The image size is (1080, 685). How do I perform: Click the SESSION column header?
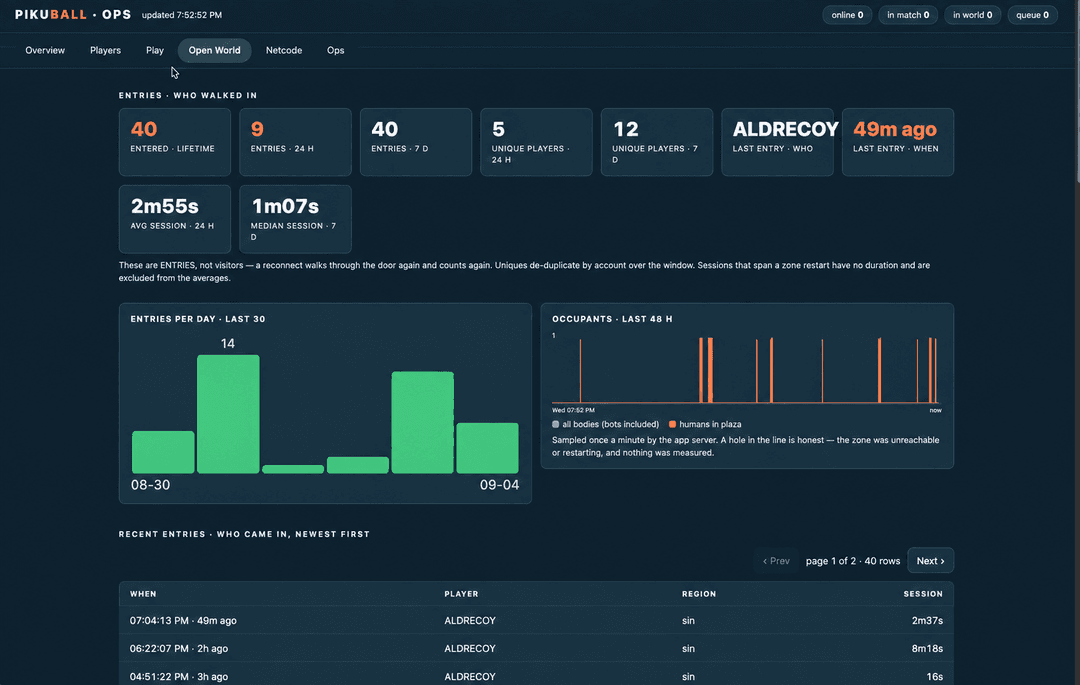(x=923, y=593)
